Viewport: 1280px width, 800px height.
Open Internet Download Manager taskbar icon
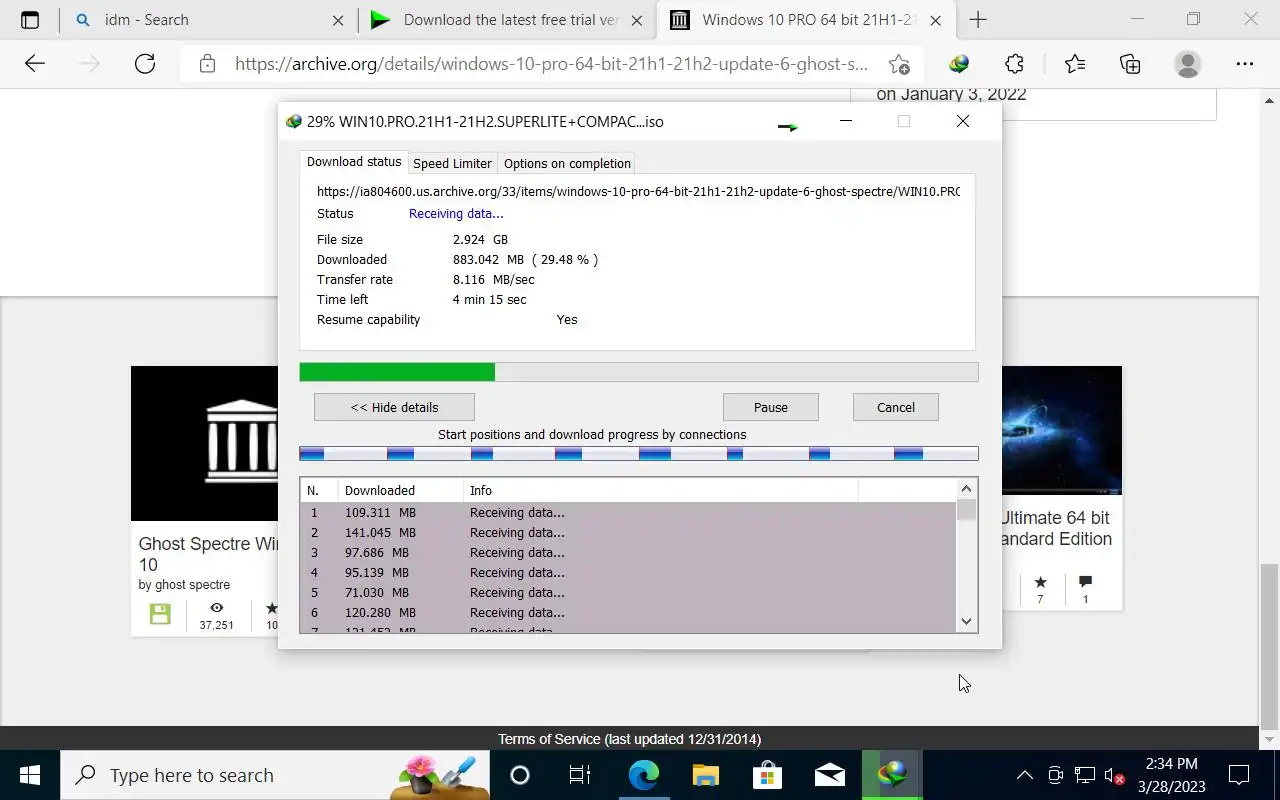pyautogui.click(x=892, y=775)
